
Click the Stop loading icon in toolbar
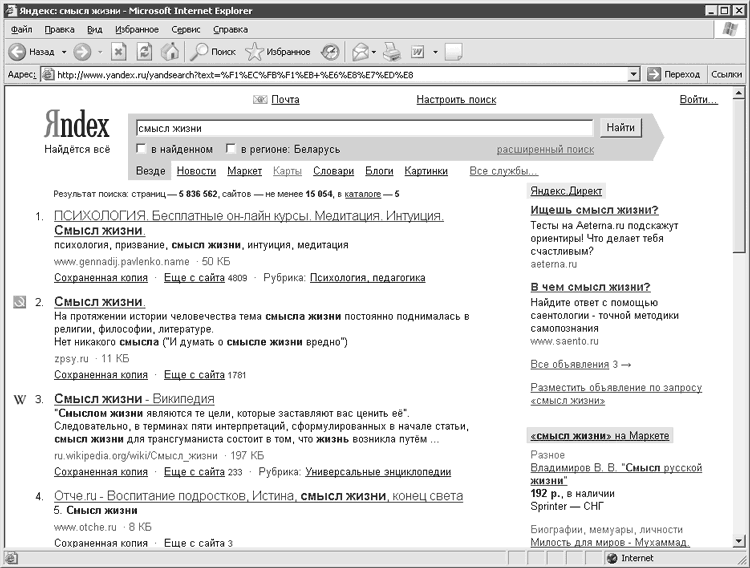[x=119, y=51]
